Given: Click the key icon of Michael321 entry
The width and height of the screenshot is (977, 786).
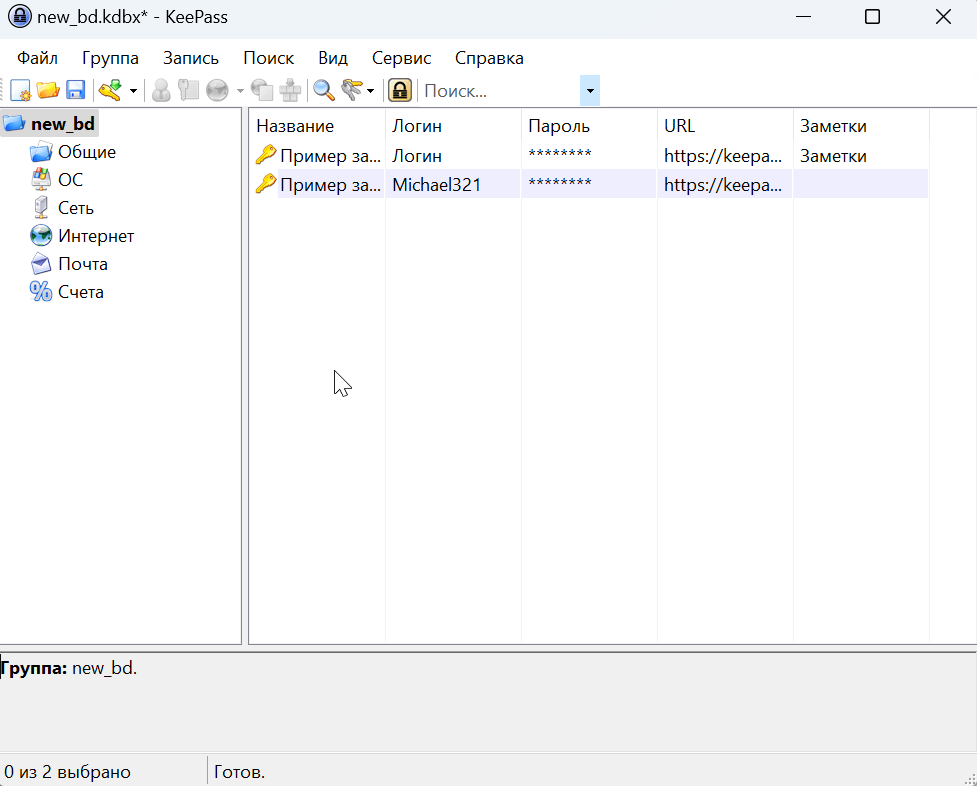Looking at the screenshot, I should [265, 183].
